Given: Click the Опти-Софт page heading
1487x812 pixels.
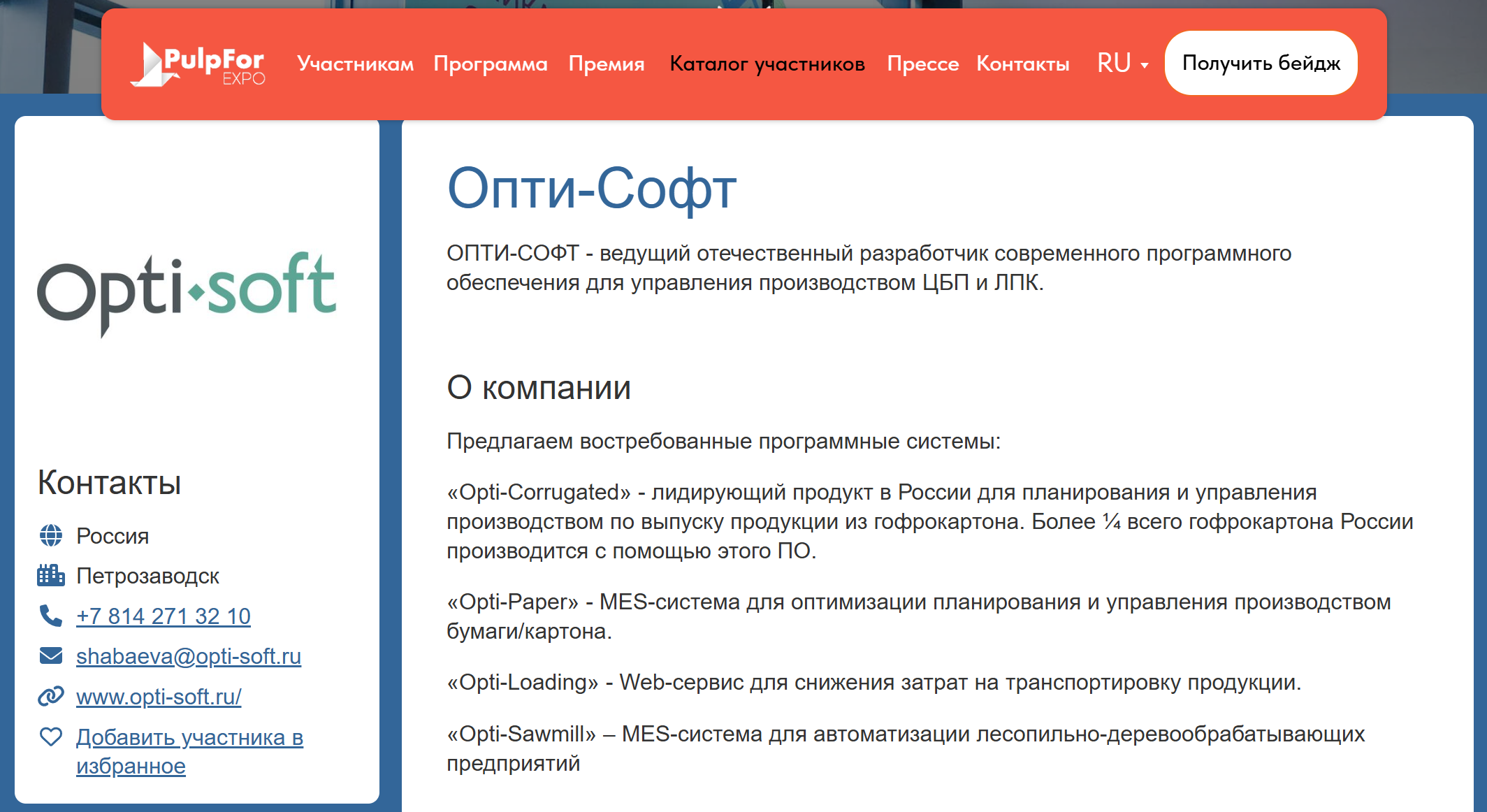Looking at the screenshot, I should 592,189.
